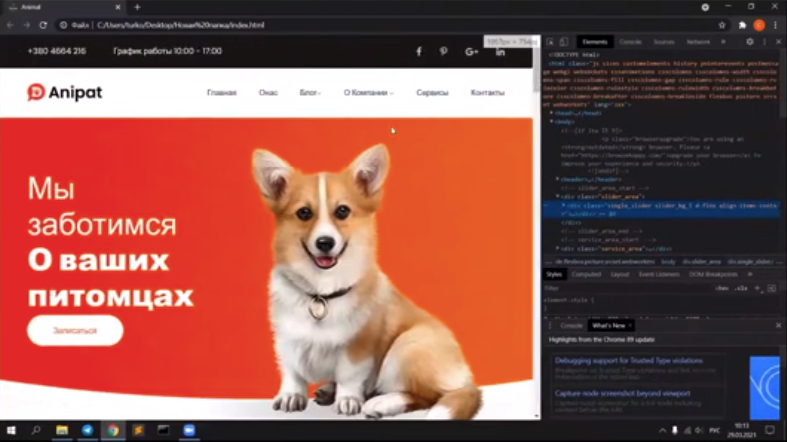The height and width of the screenshot is (442, 787).
Task: Open the Блог dropdown menu
Action: click(310, 93)
